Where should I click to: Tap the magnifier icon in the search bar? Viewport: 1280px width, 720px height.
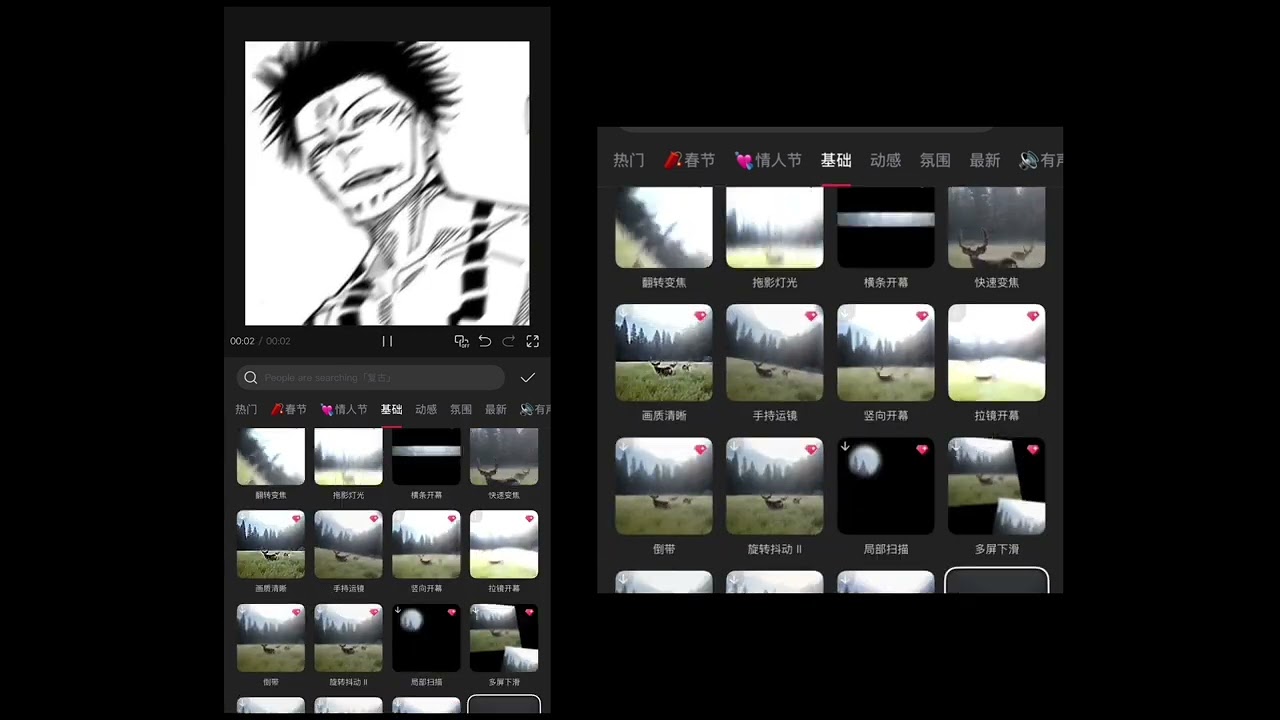pos(251,378)
